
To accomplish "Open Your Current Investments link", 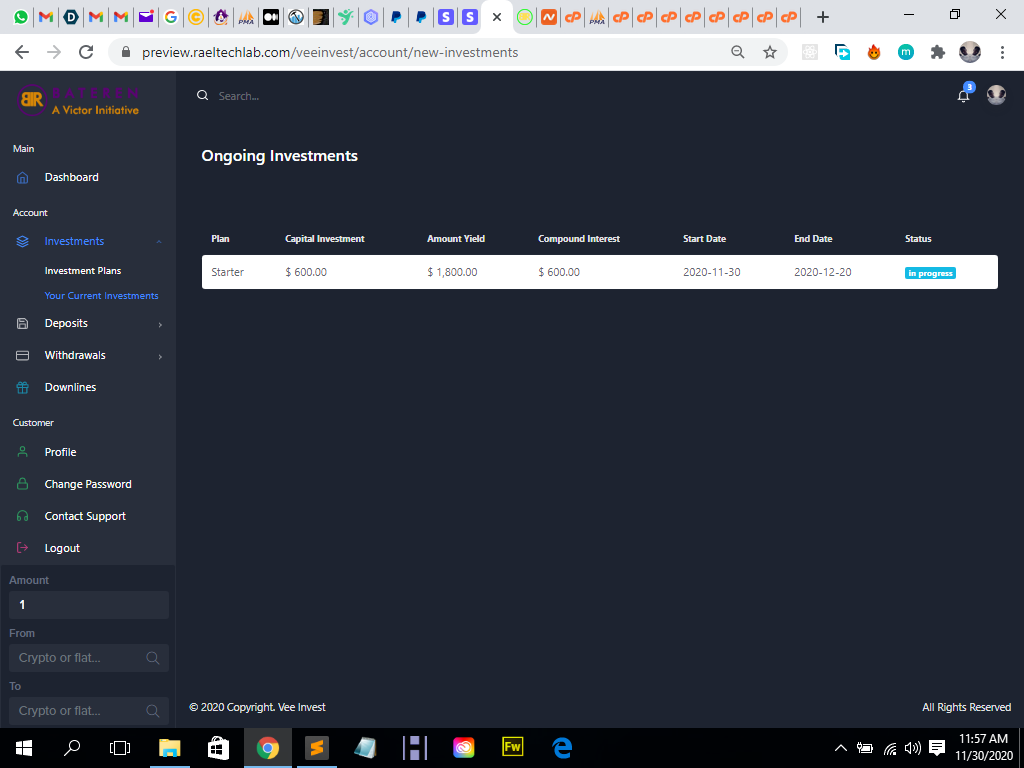I will point(101,296).
